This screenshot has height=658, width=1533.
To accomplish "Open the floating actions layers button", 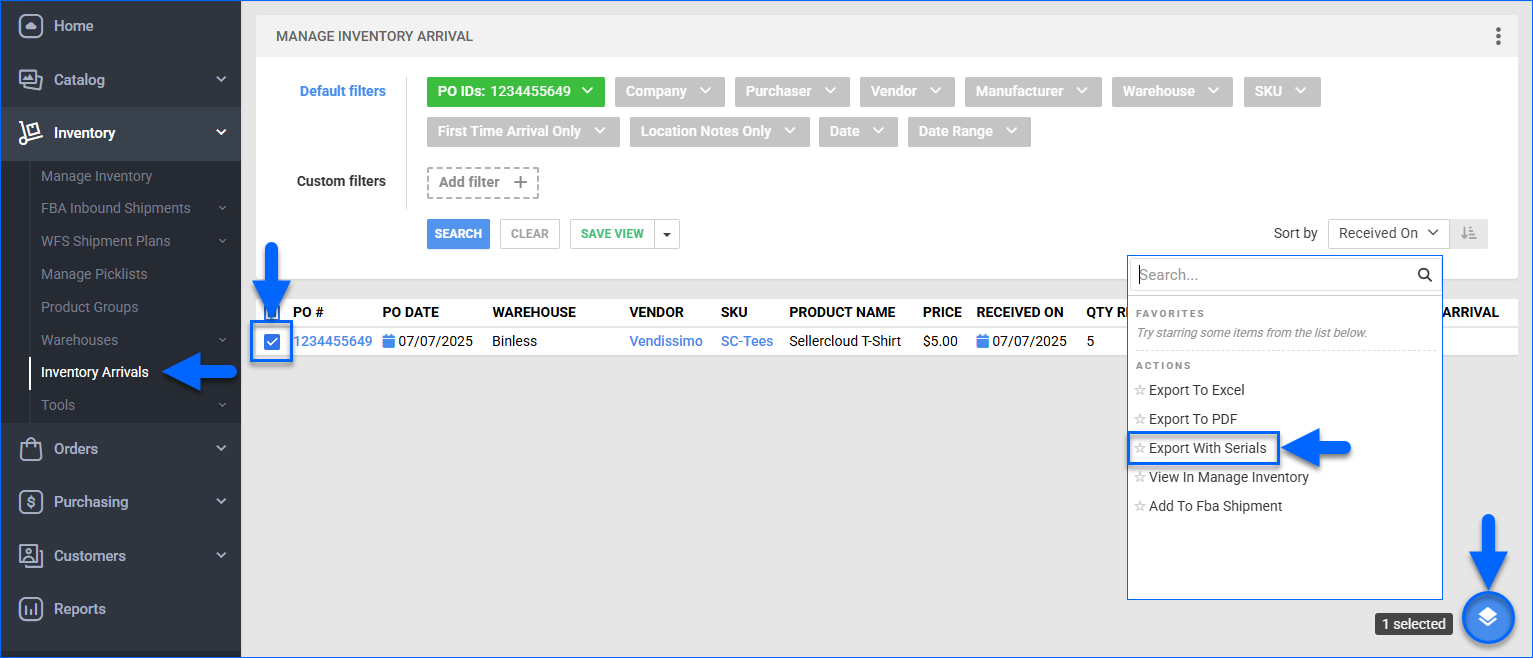I will [1487, 618].
